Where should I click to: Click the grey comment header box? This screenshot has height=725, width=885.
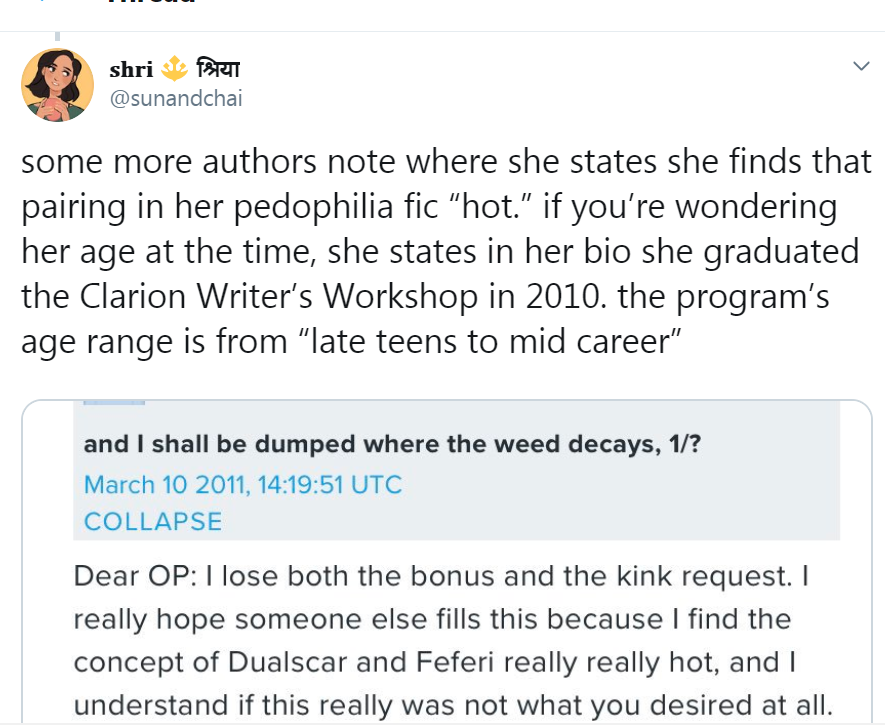point(456,471)
